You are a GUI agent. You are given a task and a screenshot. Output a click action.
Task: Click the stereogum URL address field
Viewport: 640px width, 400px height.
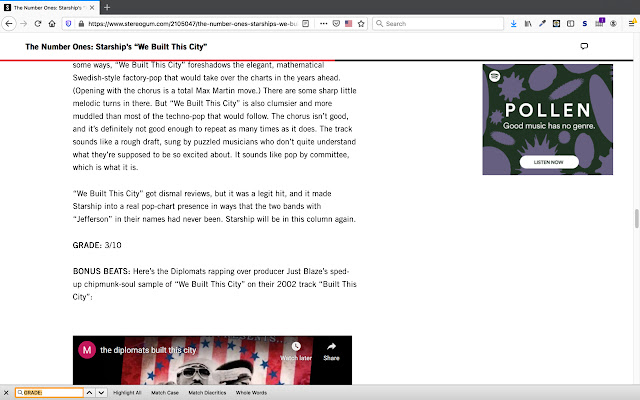coord(192,24)
